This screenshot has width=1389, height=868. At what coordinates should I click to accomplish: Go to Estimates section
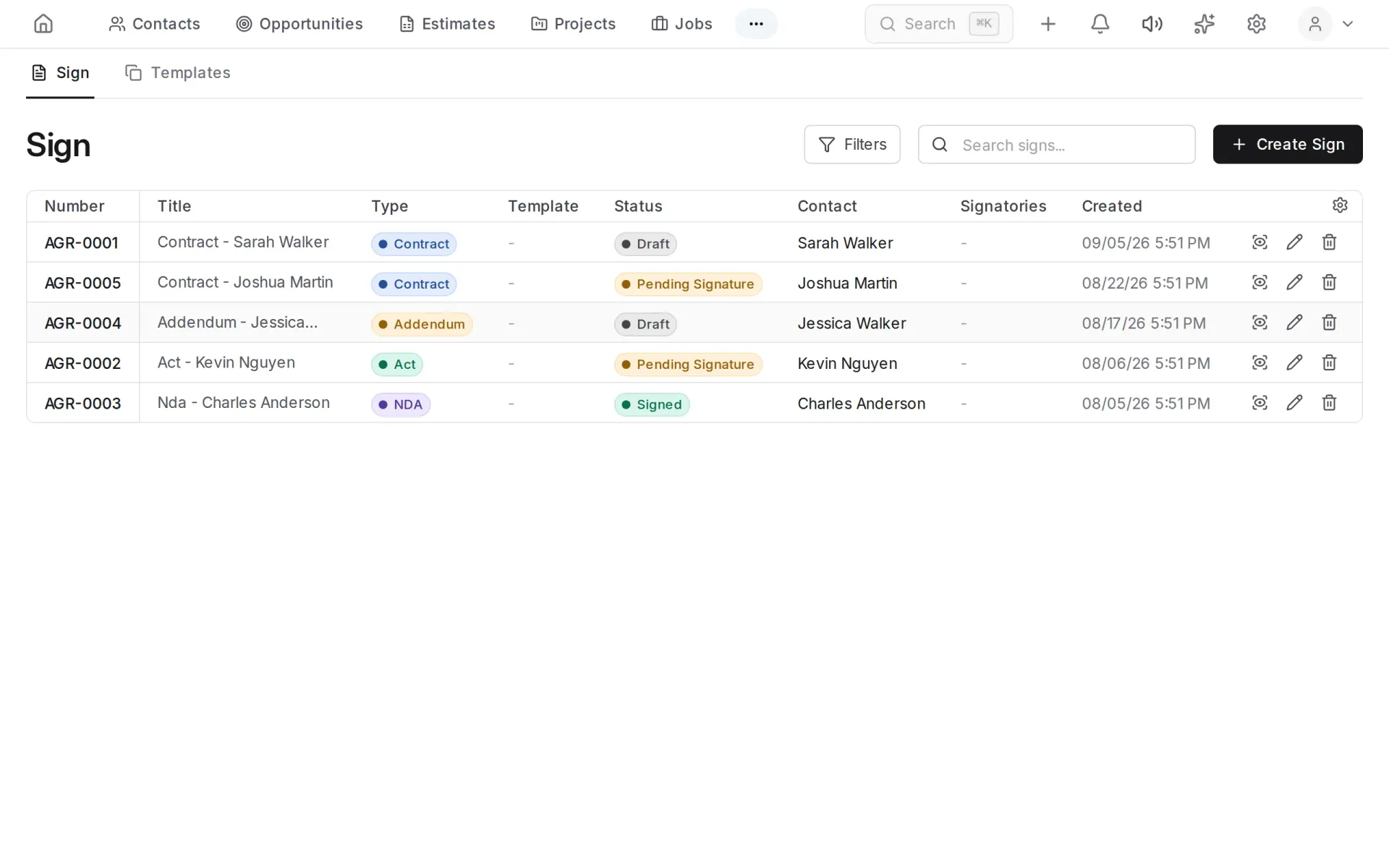(447, 24)
